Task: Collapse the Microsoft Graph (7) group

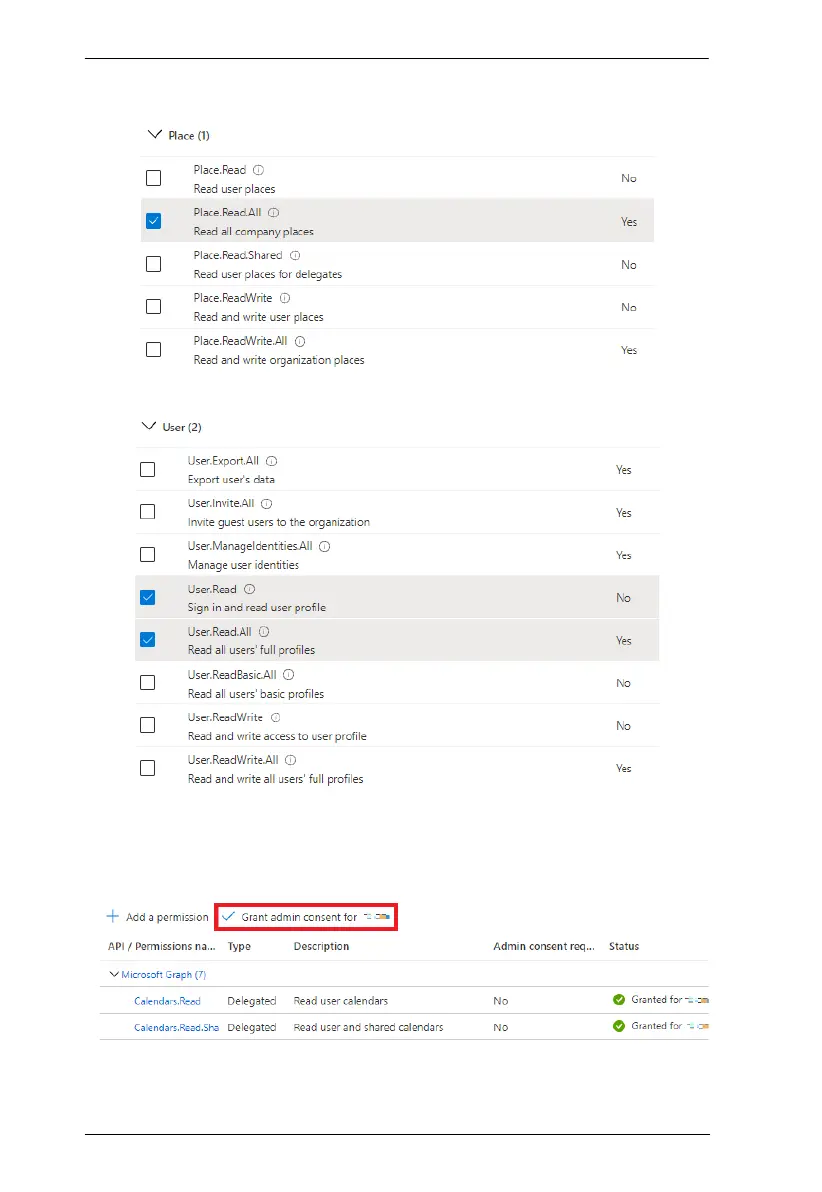Action: [113, 974]
